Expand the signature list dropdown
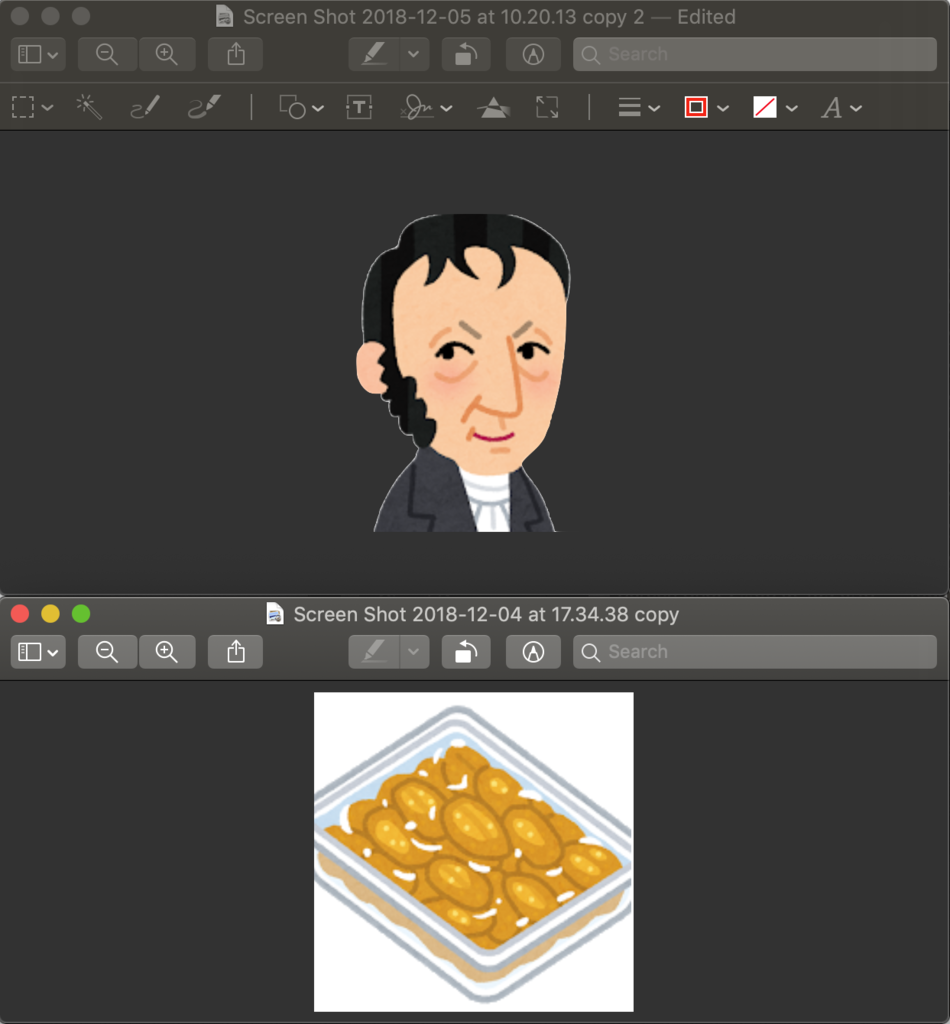 click(x=447, y=108)
